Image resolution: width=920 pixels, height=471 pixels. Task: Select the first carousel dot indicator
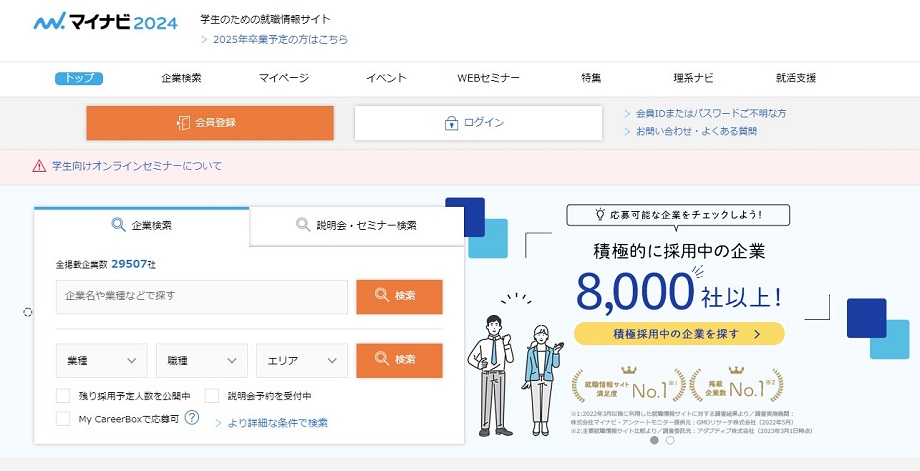654,440
